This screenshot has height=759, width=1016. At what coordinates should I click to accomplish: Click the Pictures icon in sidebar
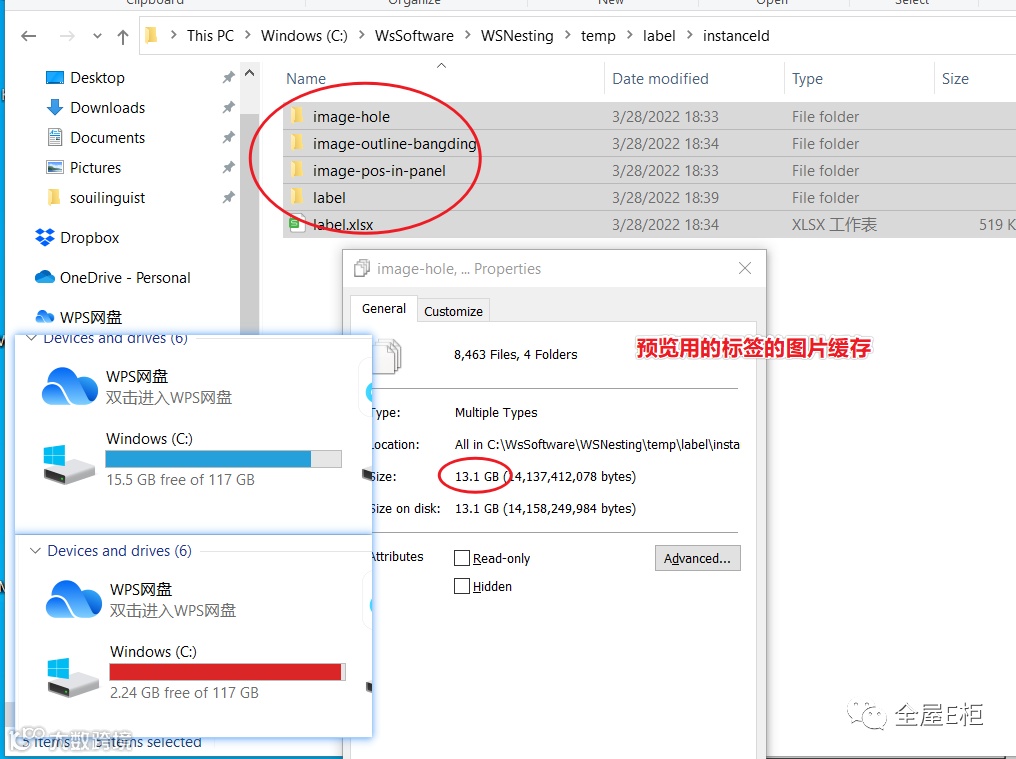click(x=55, y=167)
